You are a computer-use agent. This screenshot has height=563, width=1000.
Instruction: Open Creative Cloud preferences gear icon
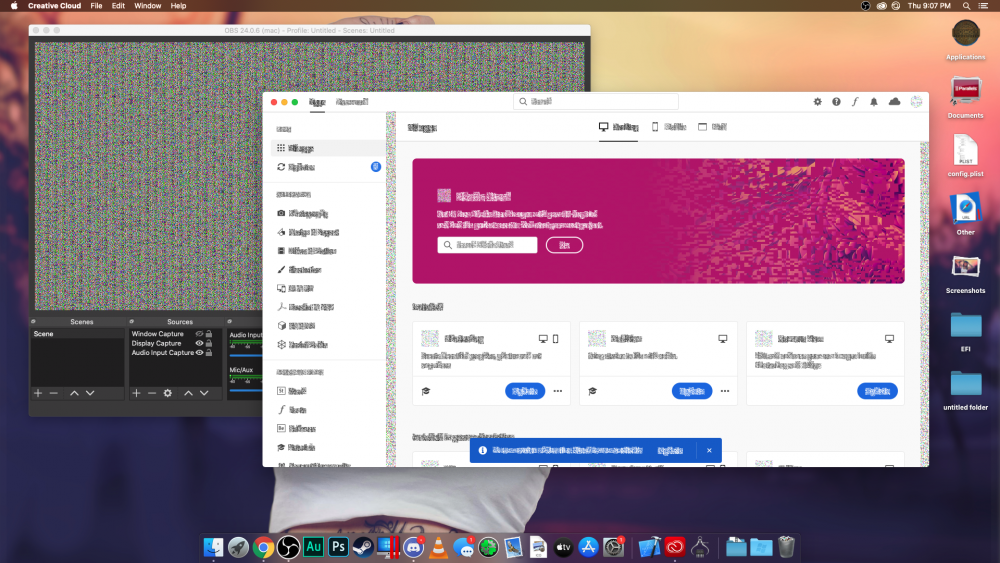click(818, 102)
